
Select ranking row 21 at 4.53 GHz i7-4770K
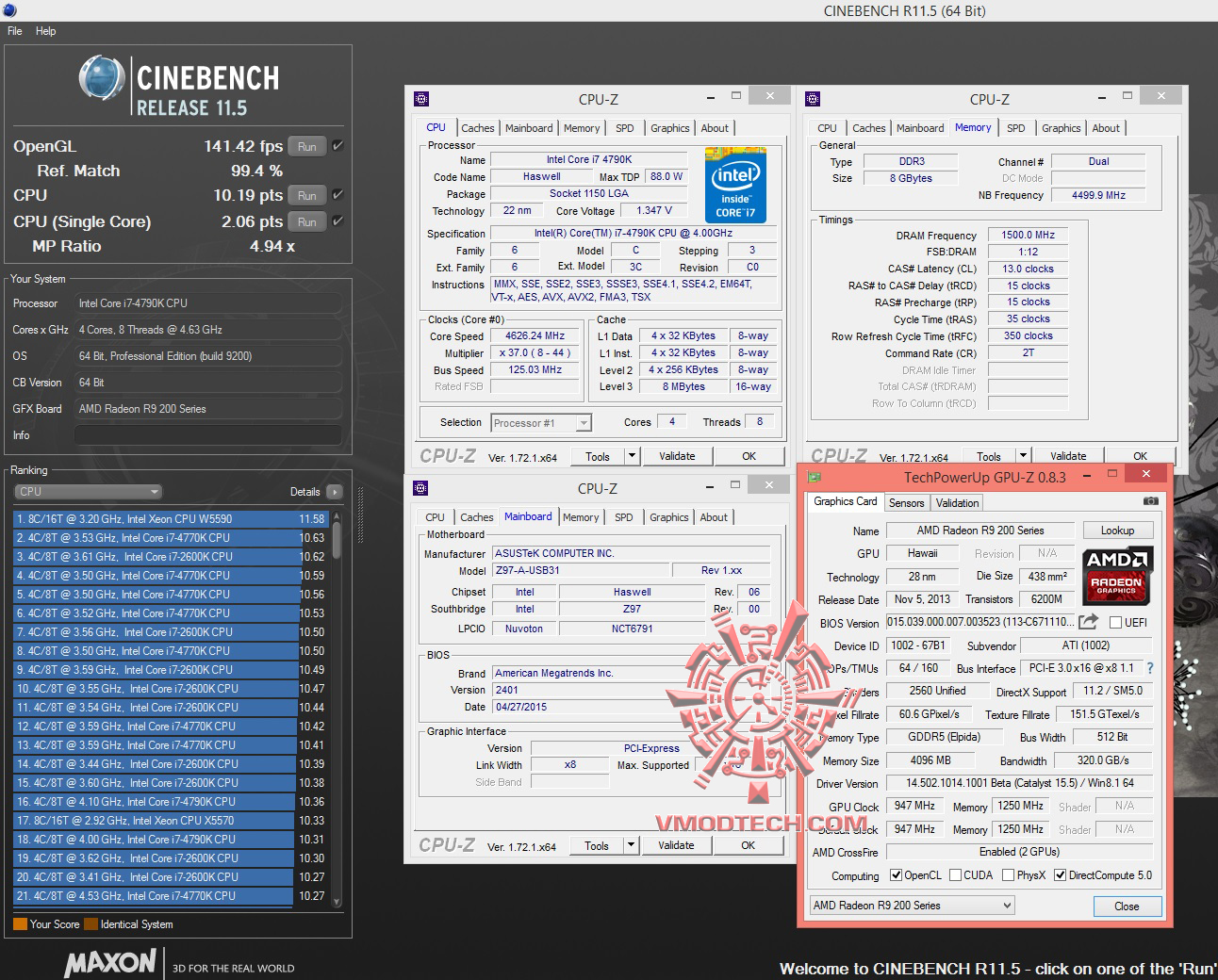[171, 896]
